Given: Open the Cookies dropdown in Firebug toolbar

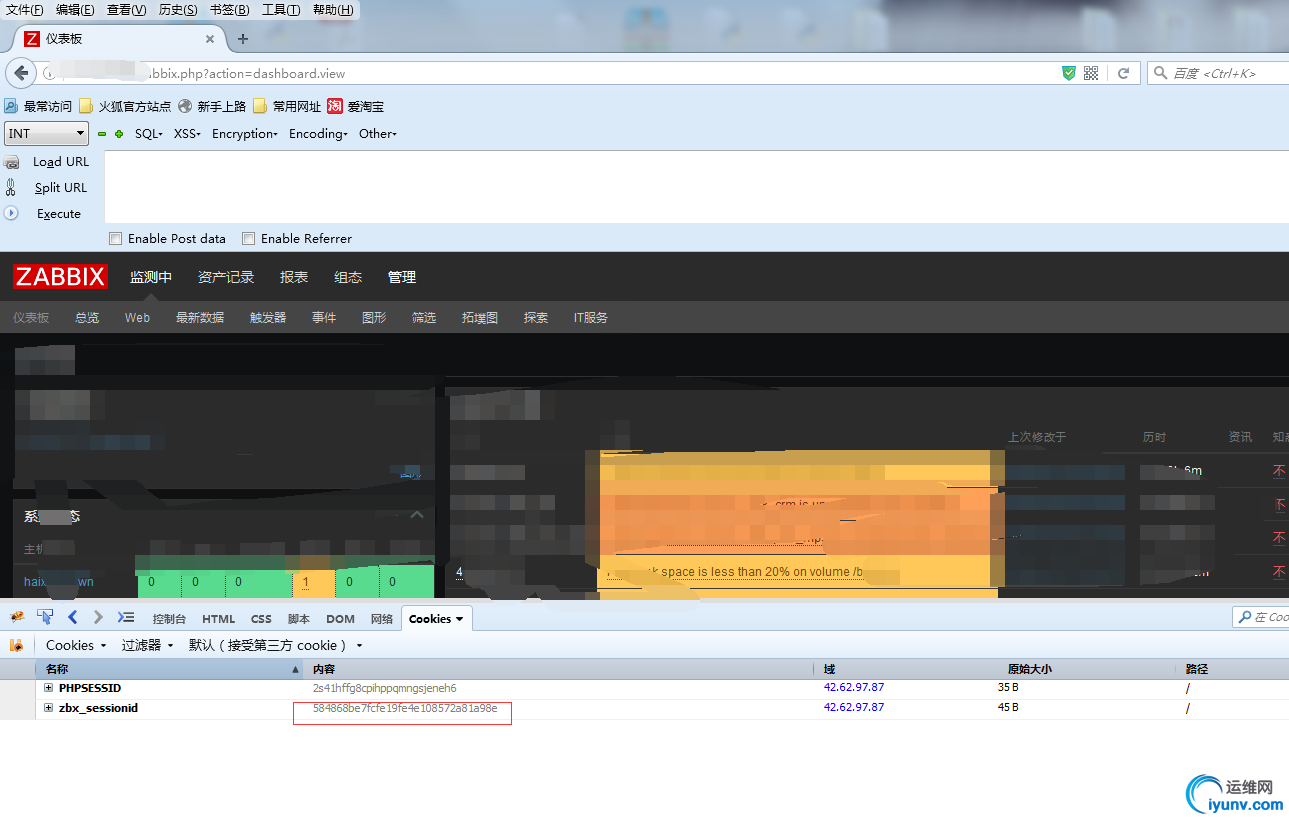Looking at the screenshot, I should (76, 645).
